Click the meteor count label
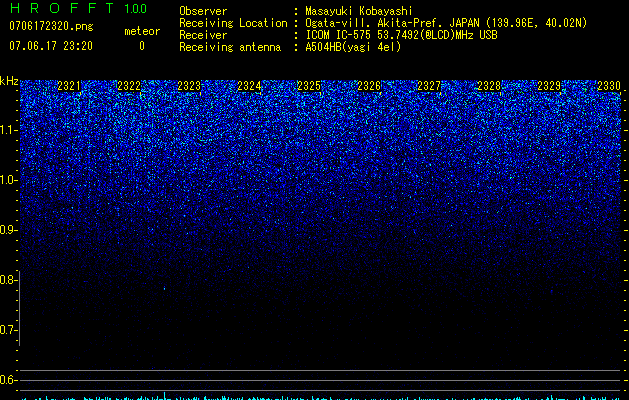Viewport: 629px width, 400px height. click(x=142, y=31)
